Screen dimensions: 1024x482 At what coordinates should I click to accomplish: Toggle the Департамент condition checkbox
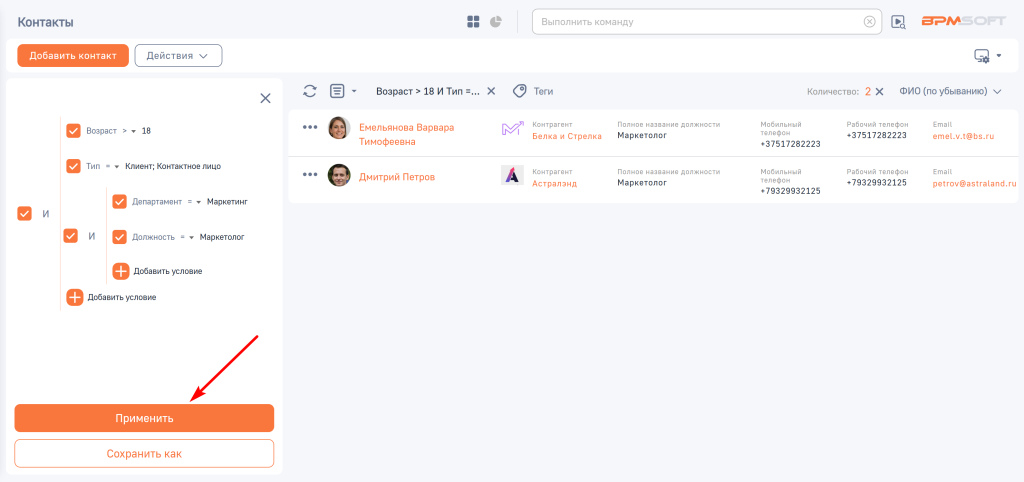(x=120, y=201)
